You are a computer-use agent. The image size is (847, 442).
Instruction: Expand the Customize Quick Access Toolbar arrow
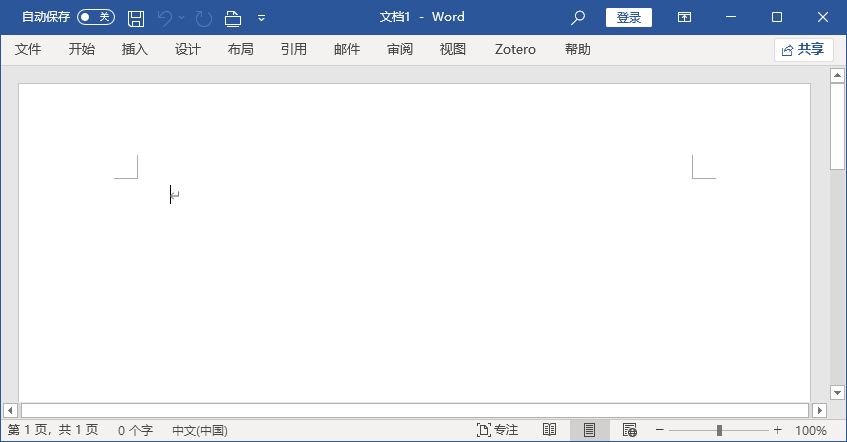coord(261,18)
